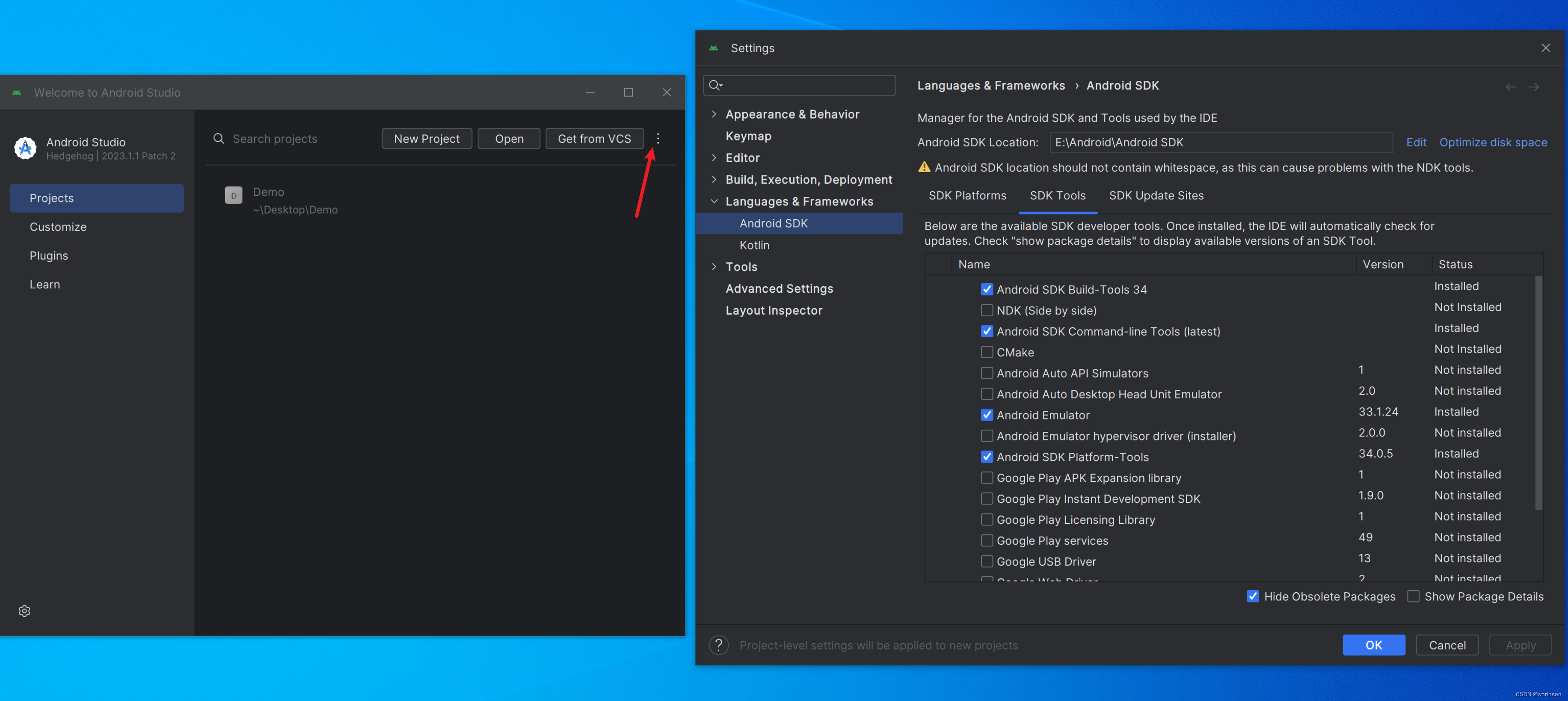
Task: Click Optimize disk space link
Action: (1493, 142)
